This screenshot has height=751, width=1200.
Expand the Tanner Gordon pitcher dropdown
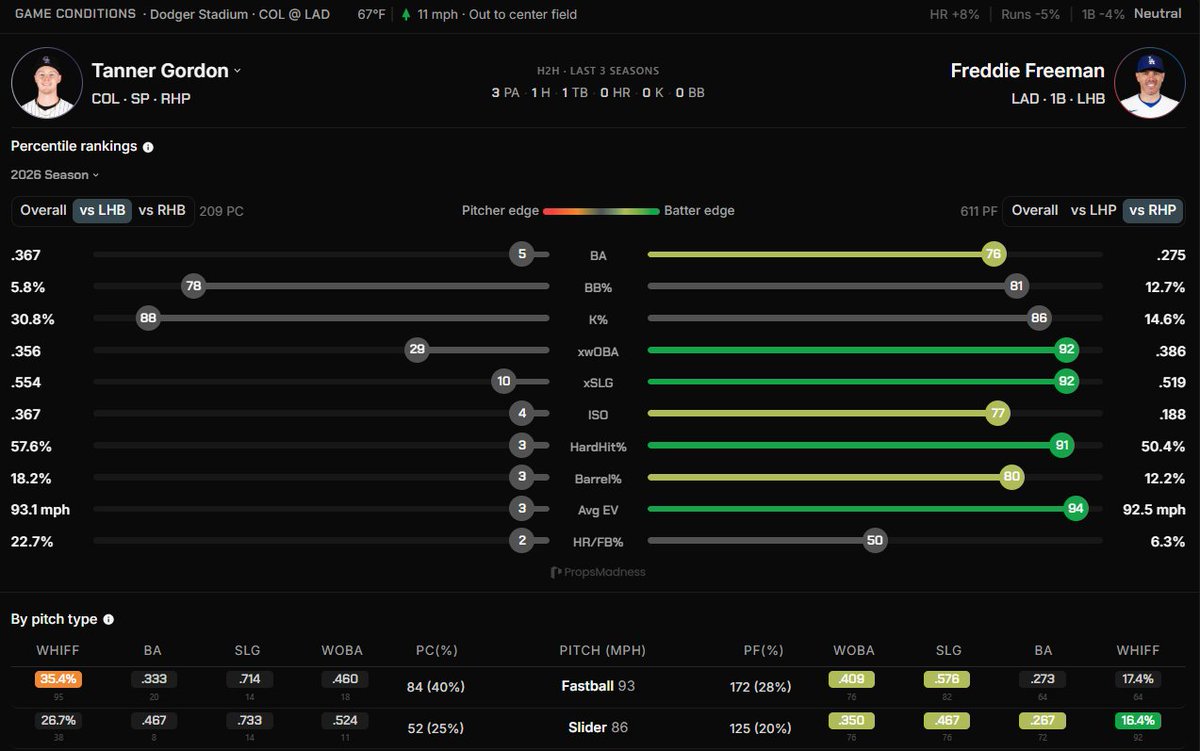(x=237, y=71)
